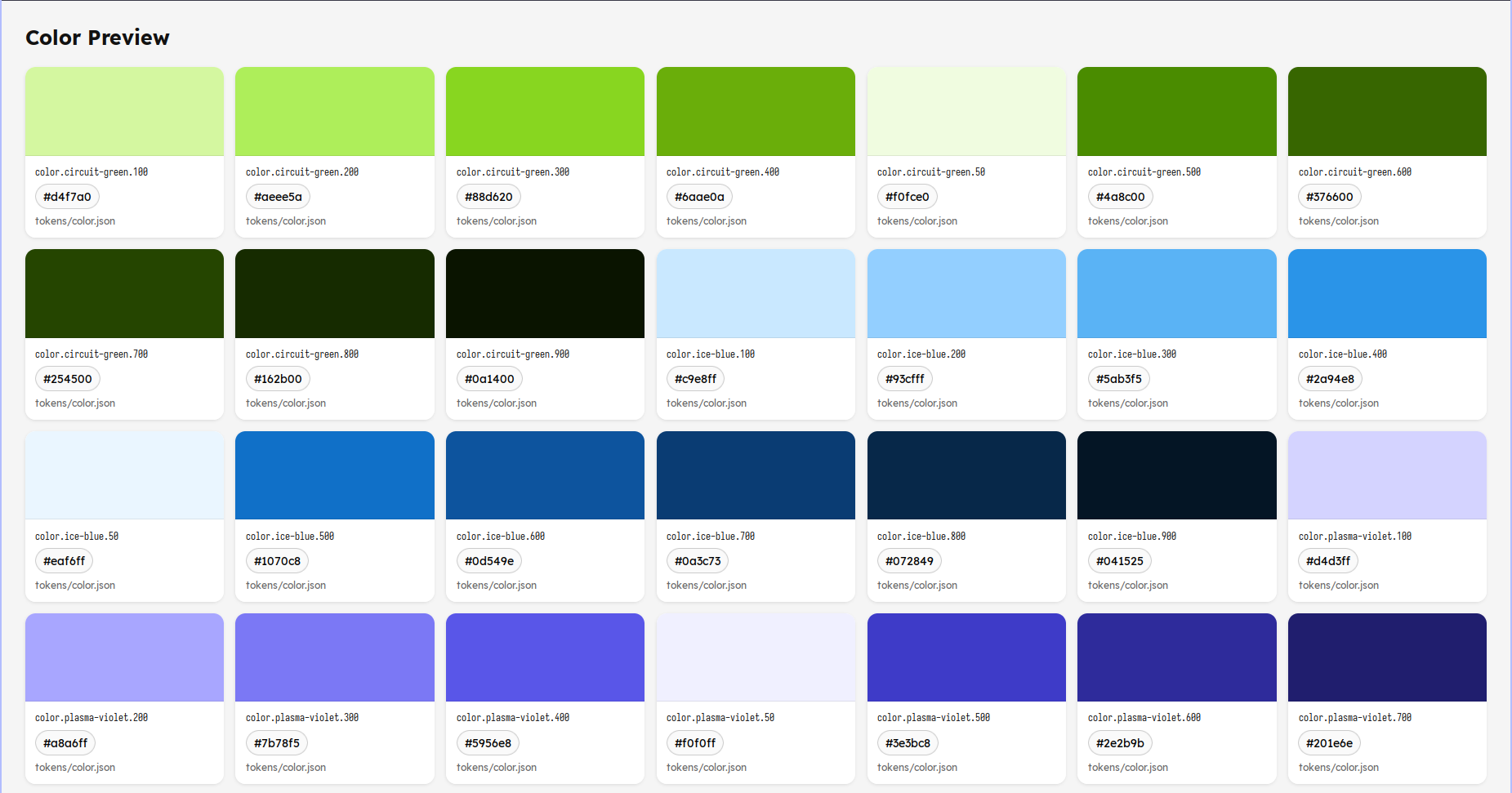Copy the #a8a6ff hex badge
This screenshot has width=1512, height=793.
65,743
